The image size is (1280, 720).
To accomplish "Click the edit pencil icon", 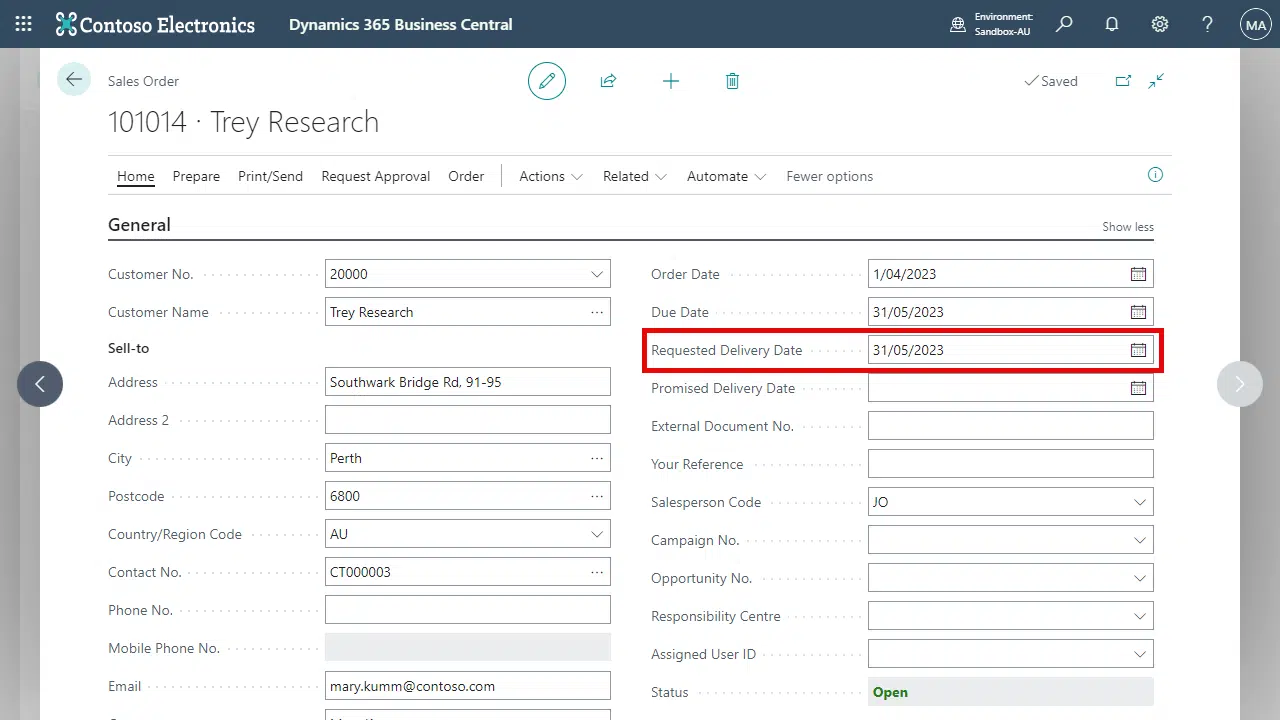I will [x=547, y=81].
